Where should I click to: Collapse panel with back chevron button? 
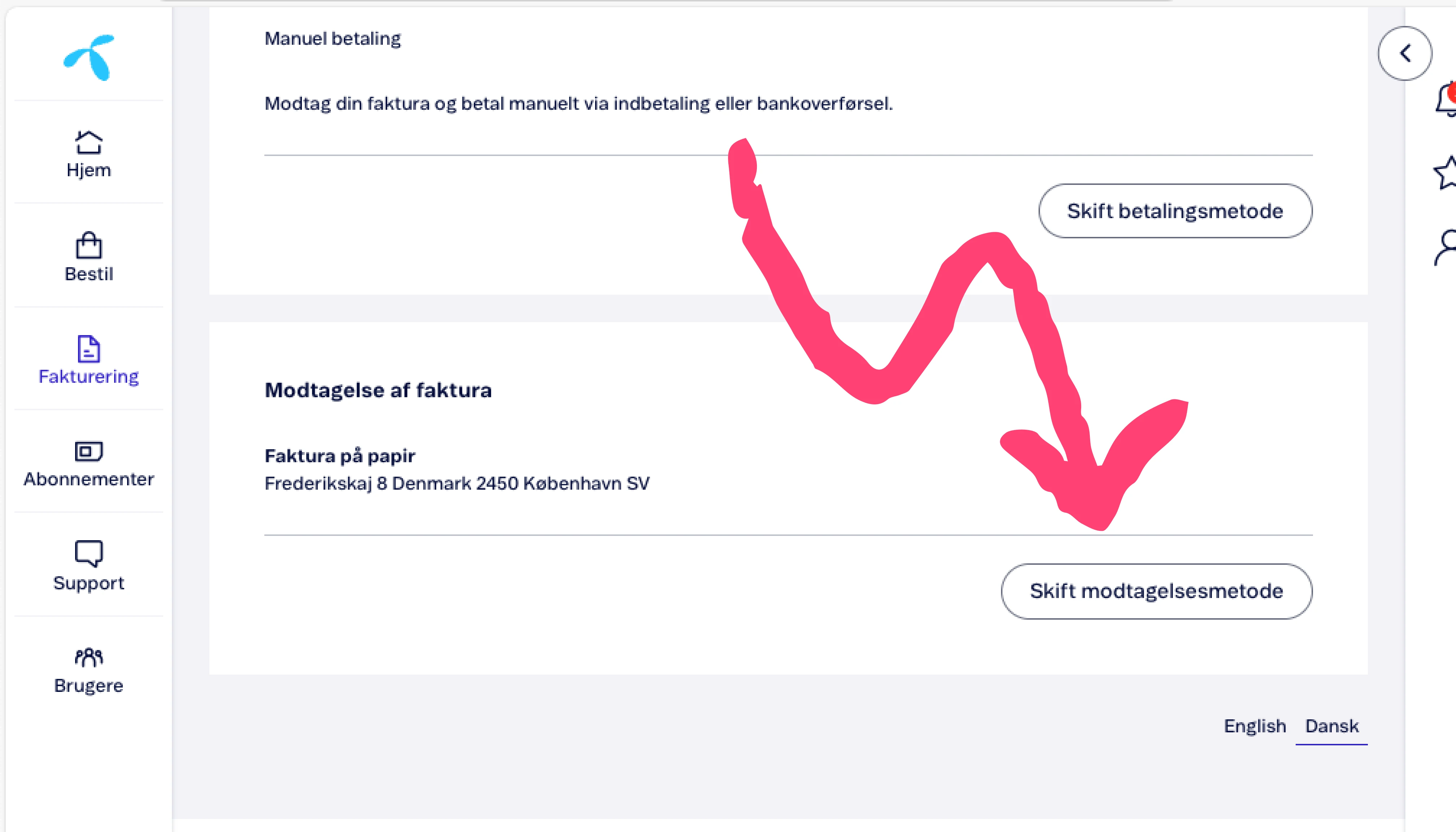click(1405, 53)
